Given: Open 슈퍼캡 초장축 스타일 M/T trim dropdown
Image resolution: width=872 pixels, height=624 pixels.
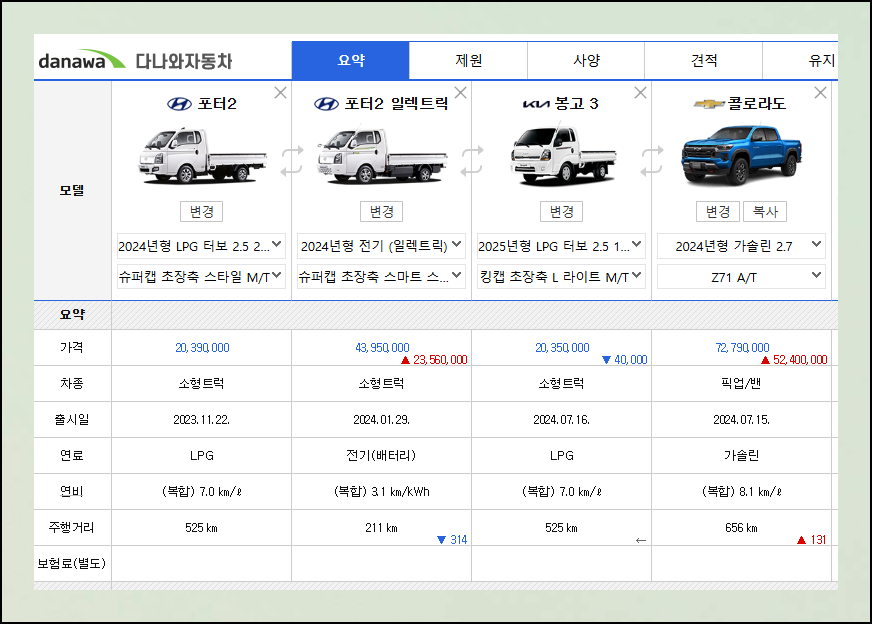Looking at the screenshot, I should point(201,276).
